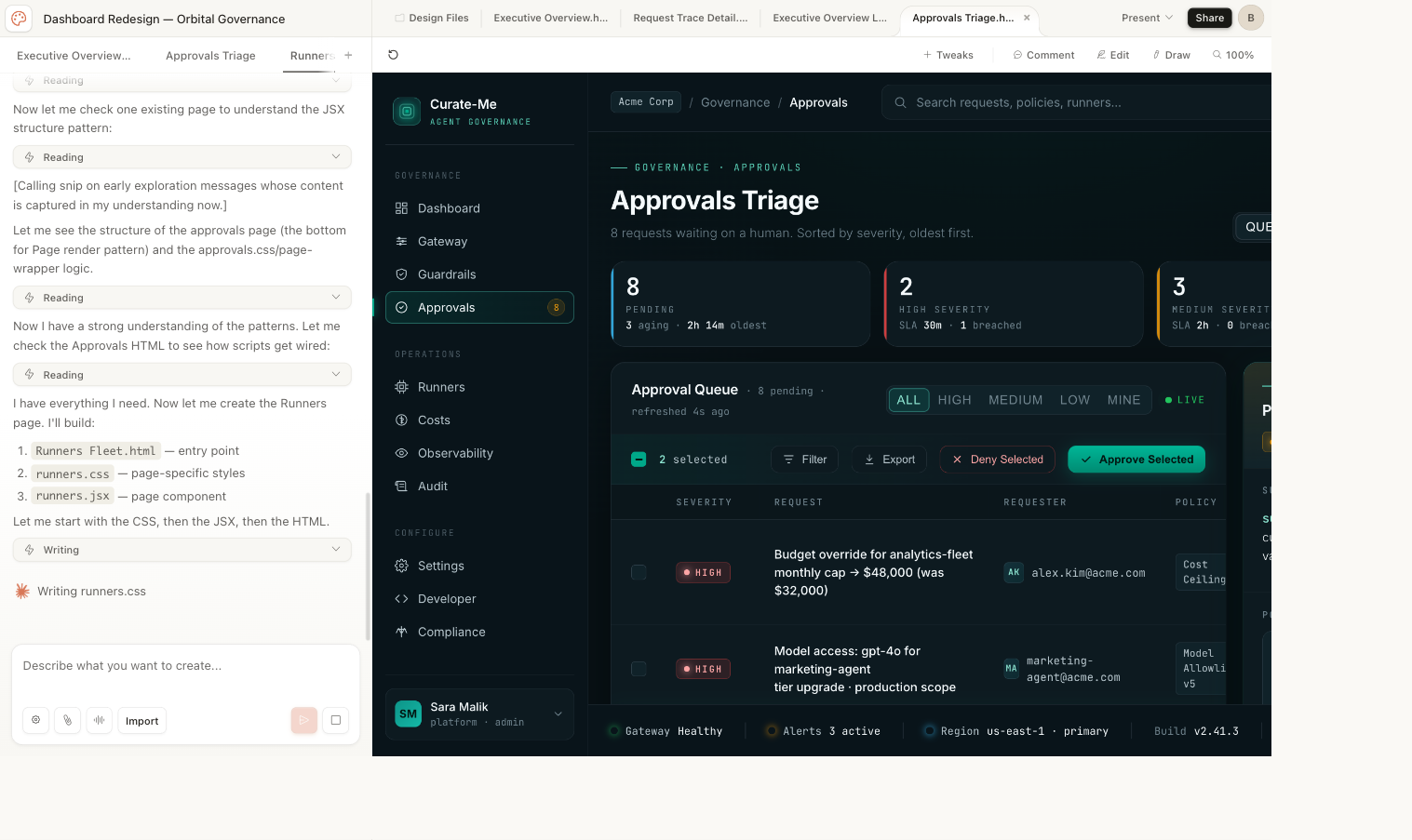Open the Present dropdown menu
This screenshot has height=840, width=1412.
(x=1147, y=18)
